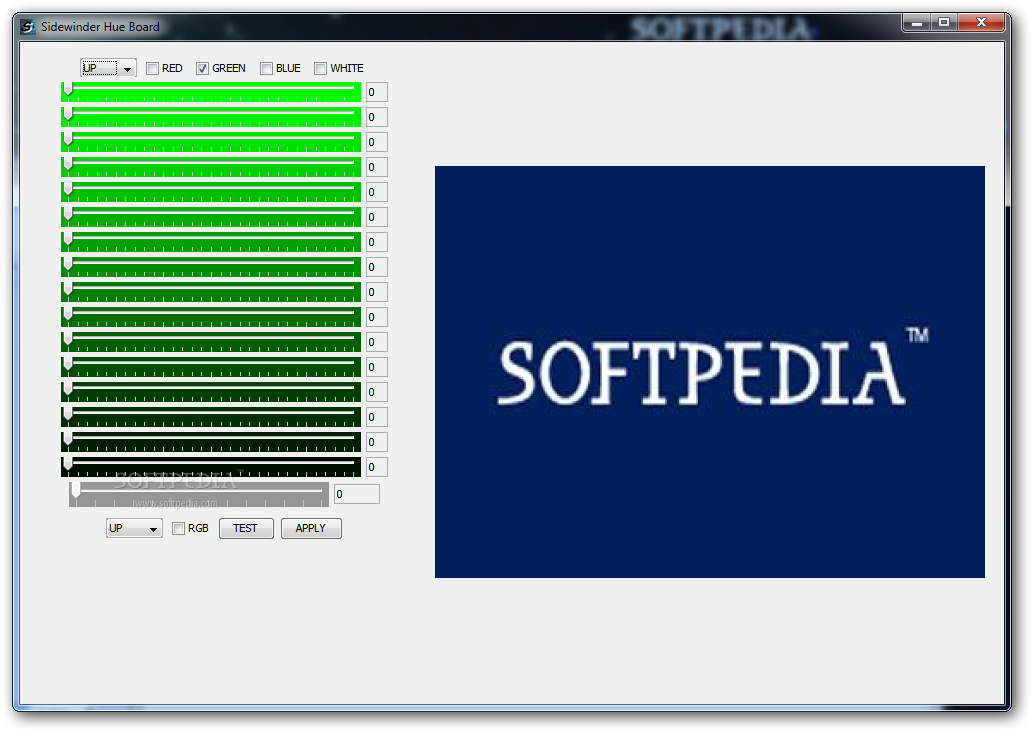Click the twelfth green slider from top

point(211,367)
